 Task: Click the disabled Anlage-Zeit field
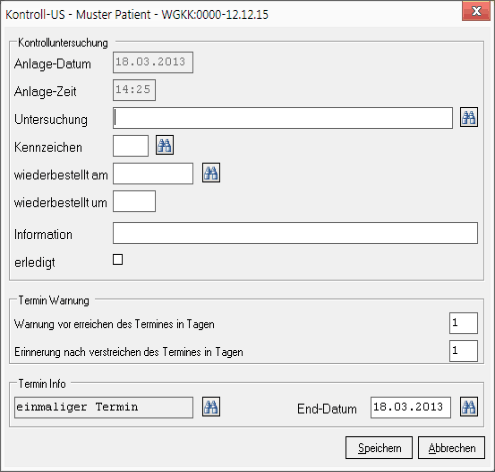point(134,90)
